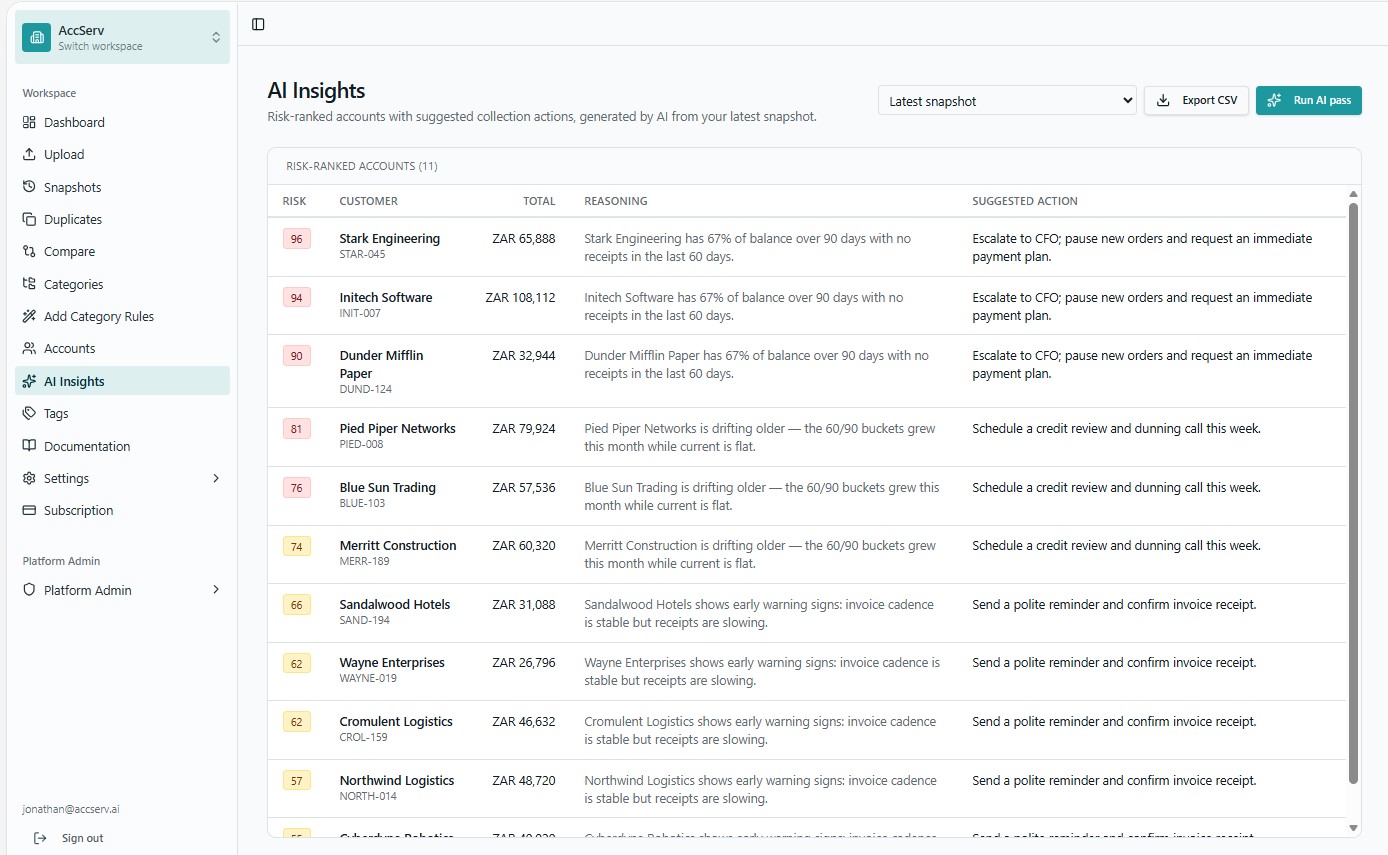The width and height of the screenshot is (1388, 855).
Task: Select the Initech Software customer name
Action: click(386, 297)
